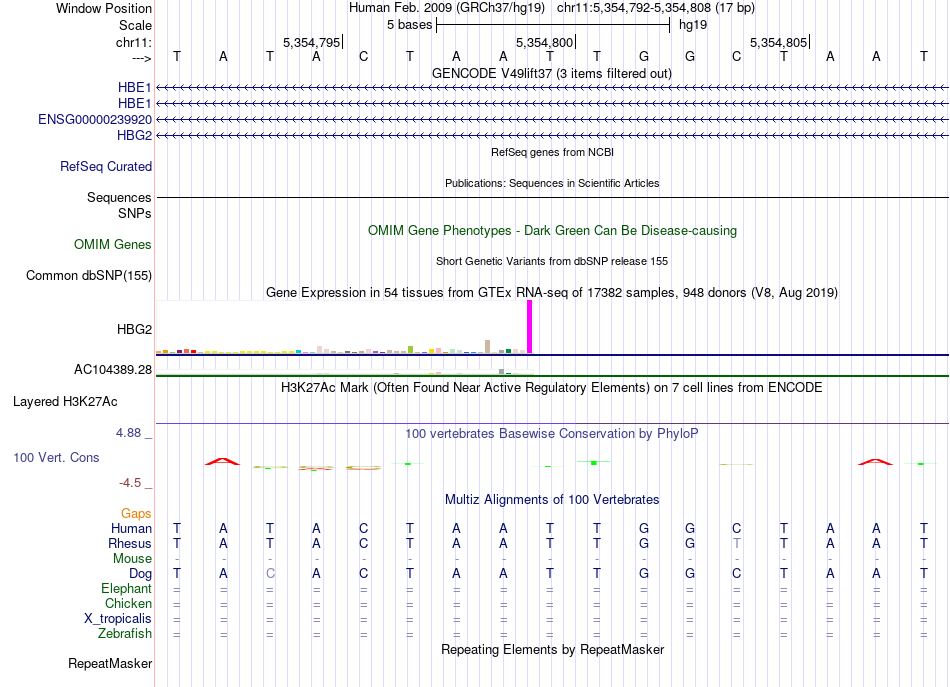Click the AC104389.28 expression label
950x687 pixels.
(113, 370)
